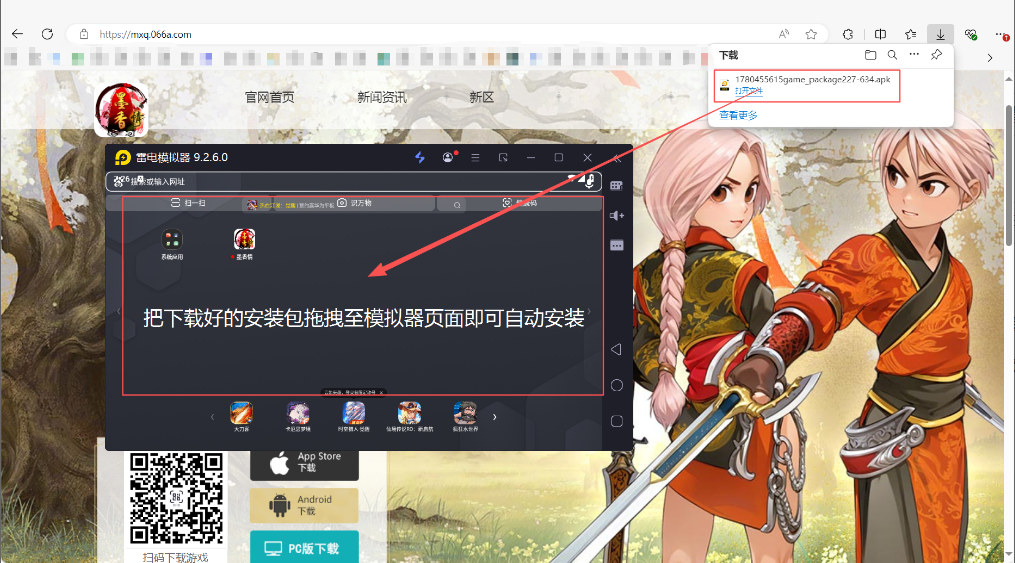Add this page to favorites (star)
This screenshot has height=563, width=1015.
(x=811, y=34)
